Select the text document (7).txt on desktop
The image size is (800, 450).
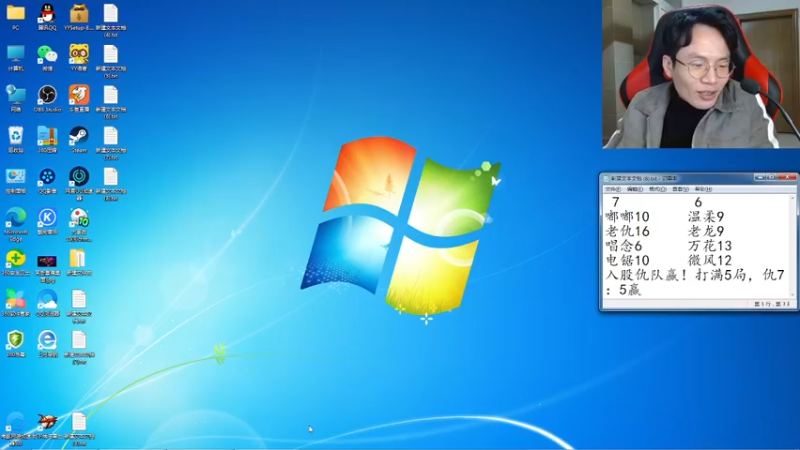click(x=111, y=143)
